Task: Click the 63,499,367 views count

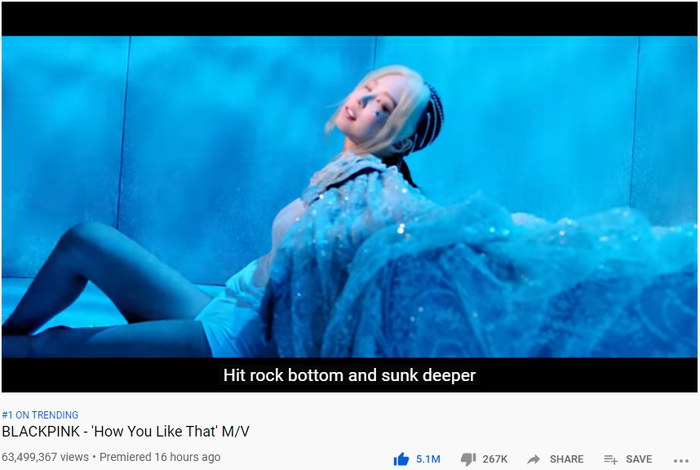Action: 45,457
